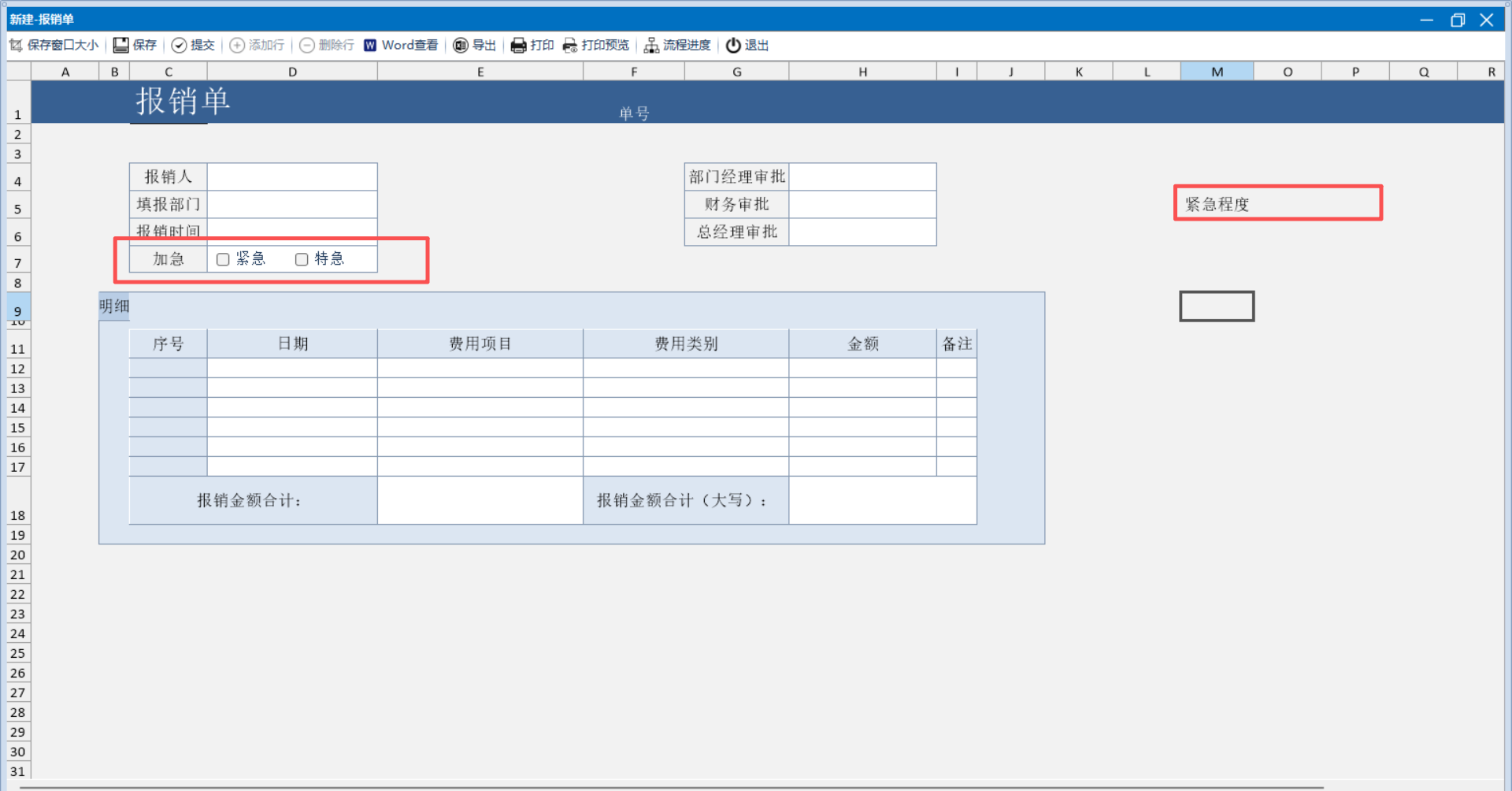Viewport: 1512px width, 791px height.
Task: Select the 部门经理审批 input field
Action: 862,176
